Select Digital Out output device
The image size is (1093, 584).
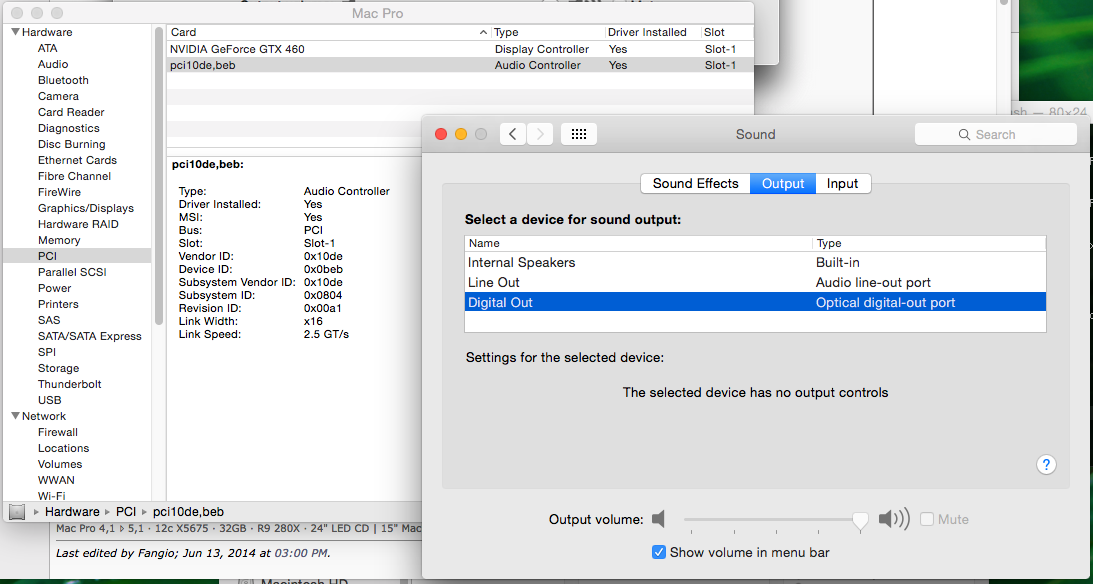click(x=755, y=302)
